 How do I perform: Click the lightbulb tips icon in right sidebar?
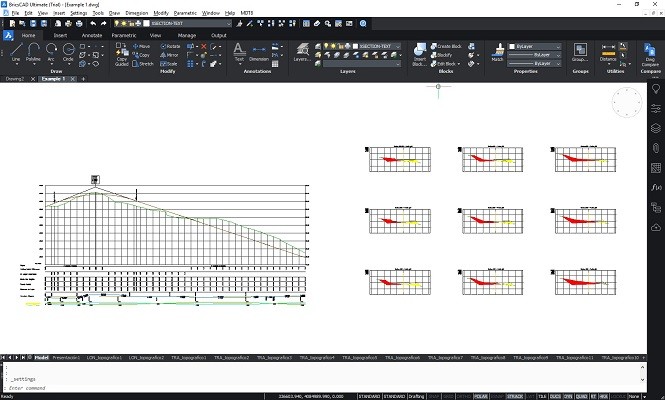click(656, 89)
